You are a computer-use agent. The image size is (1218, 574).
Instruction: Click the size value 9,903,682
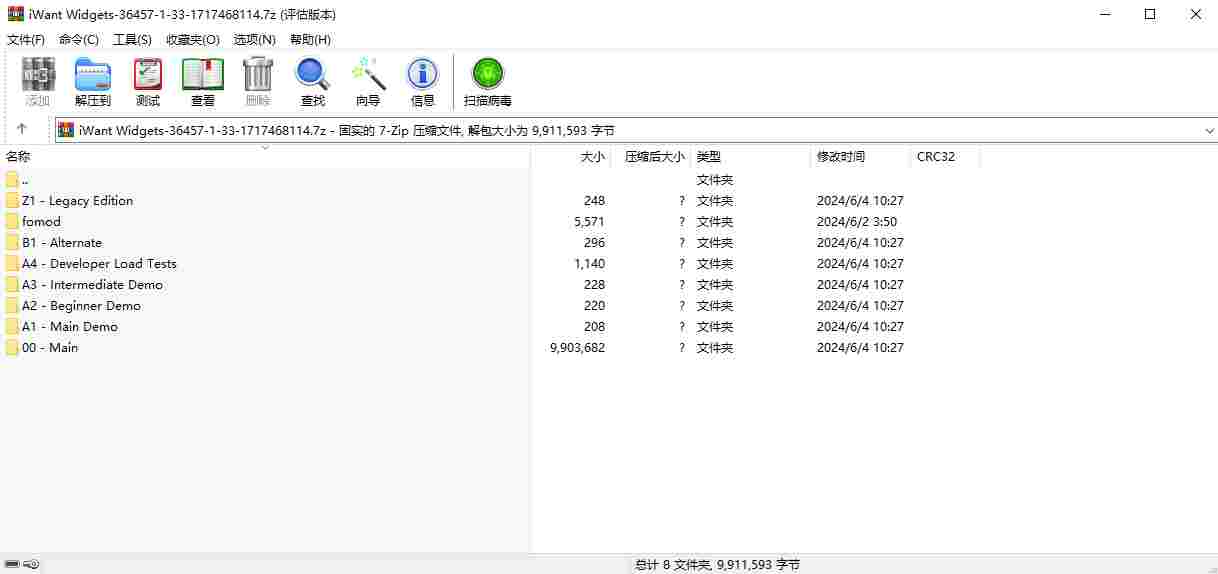578,348
